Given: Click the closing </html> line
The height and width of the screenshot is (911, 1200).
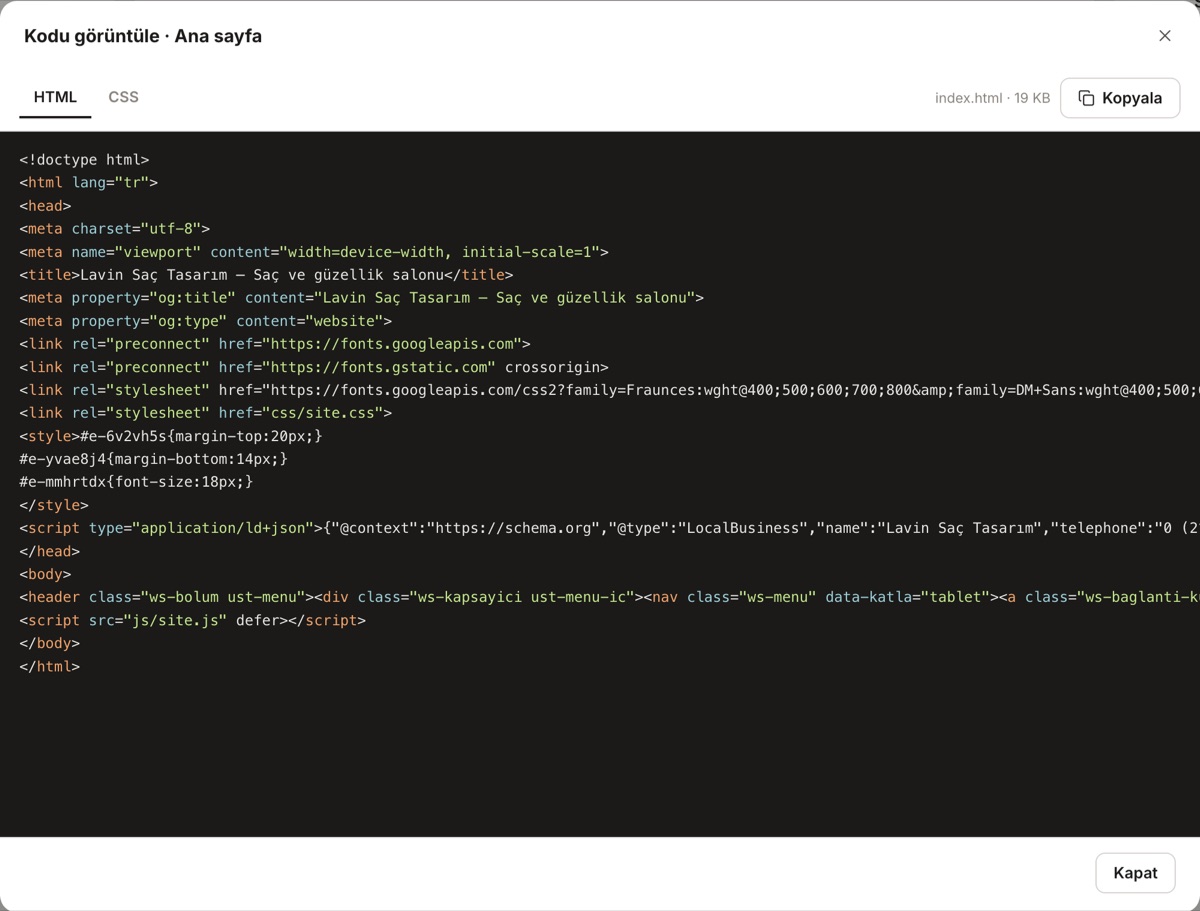Looking at the screenshot, I should 49,666.
